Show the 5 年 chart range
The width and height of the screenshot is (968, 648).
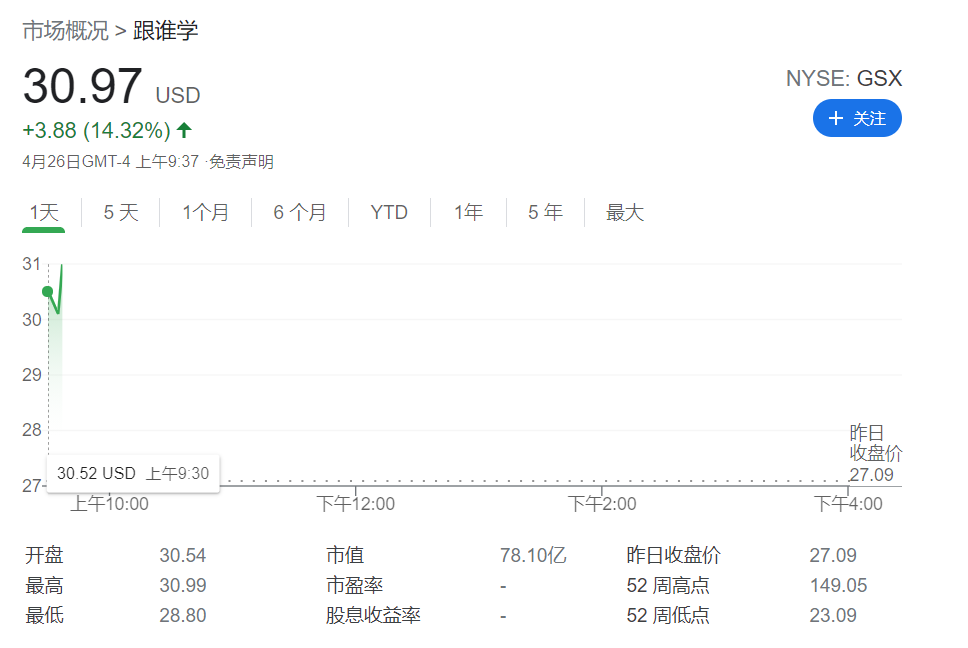pos(545,213)
